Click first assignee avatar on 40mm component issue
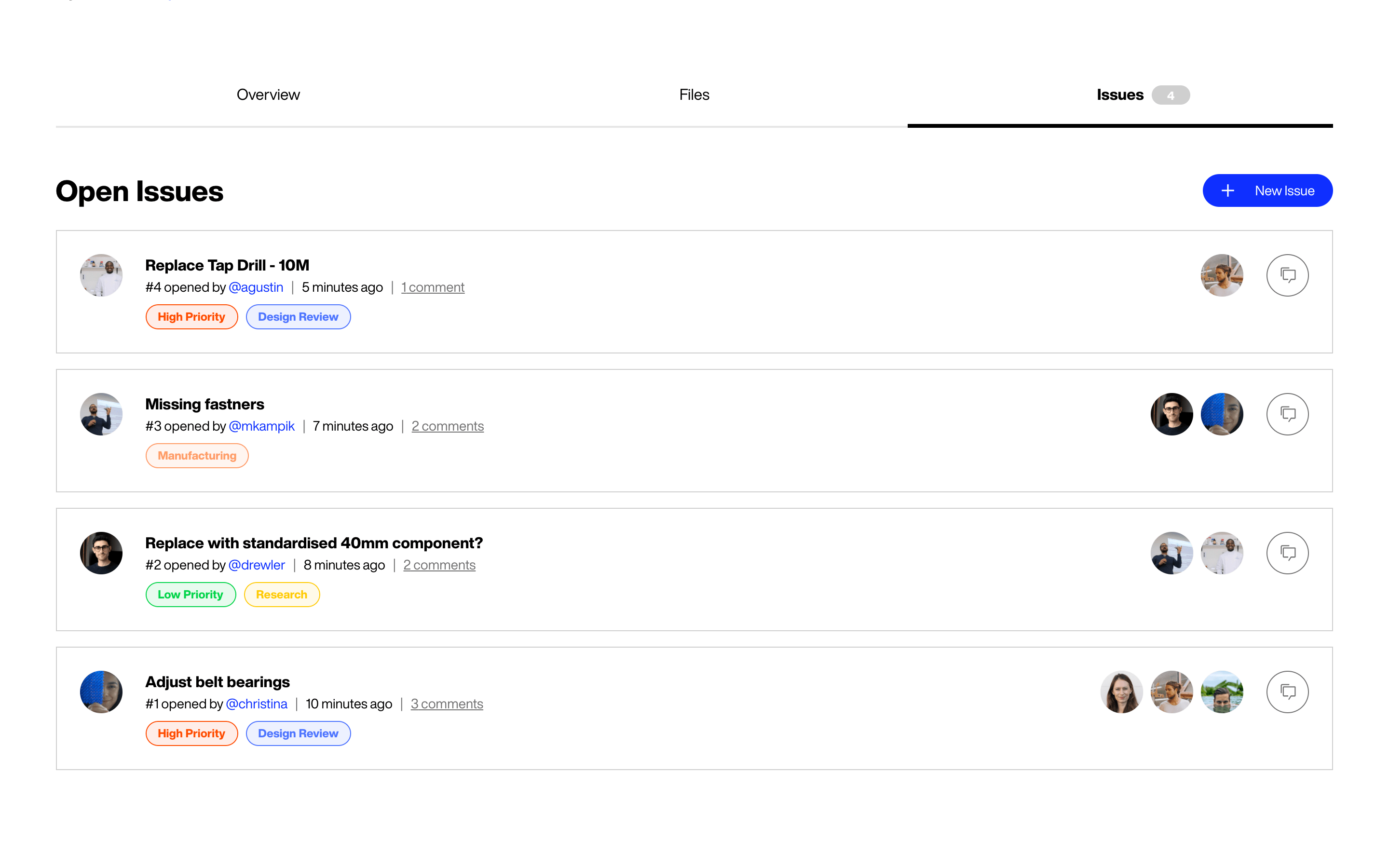This screenshot has width=1389, height=868. point(1171,554)
